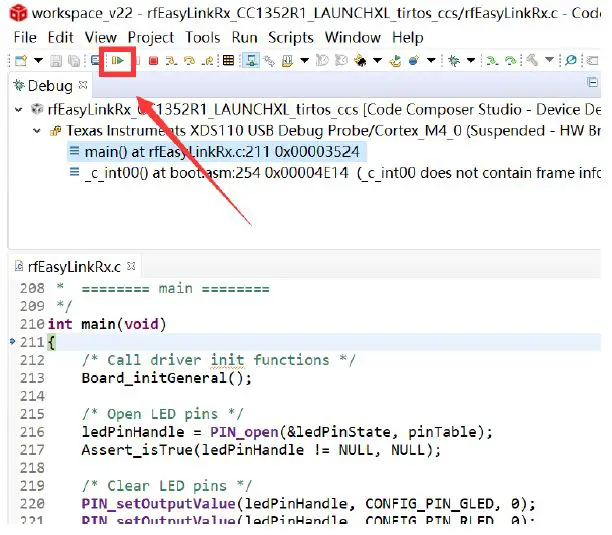
Task: Toggle the highlighted monitor-with-green-node icon
Action: (251, 60)
